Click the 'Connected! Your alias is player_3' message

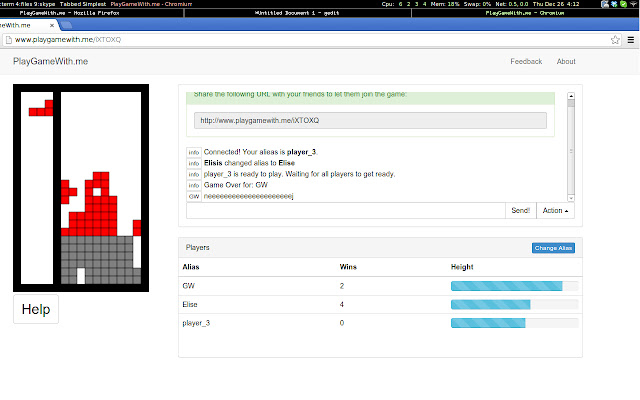click(260, 152)
